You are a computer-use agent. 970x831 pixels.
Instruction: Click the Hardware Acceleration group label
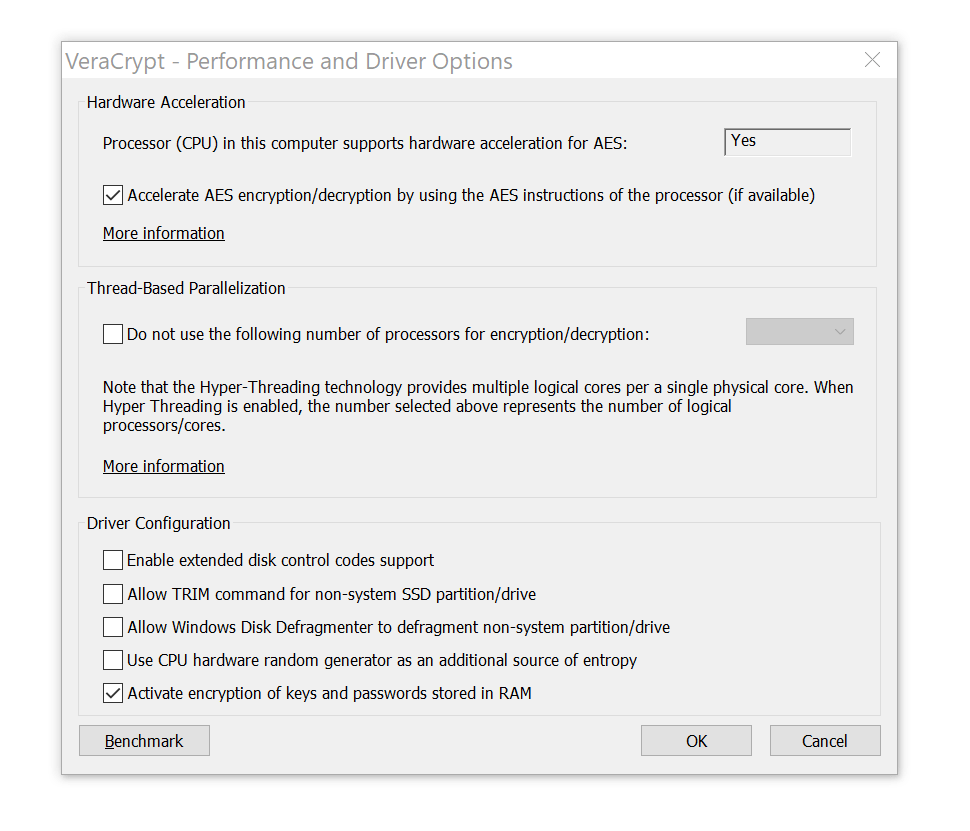166,102
